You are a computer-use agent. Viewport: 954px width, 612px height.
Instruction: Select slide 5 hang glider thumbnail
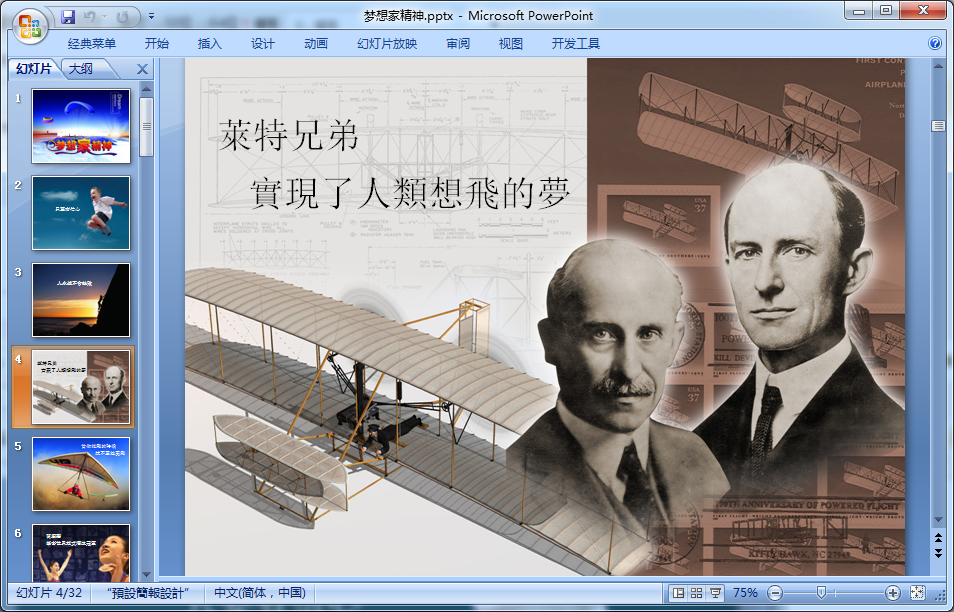coord(81,474)
